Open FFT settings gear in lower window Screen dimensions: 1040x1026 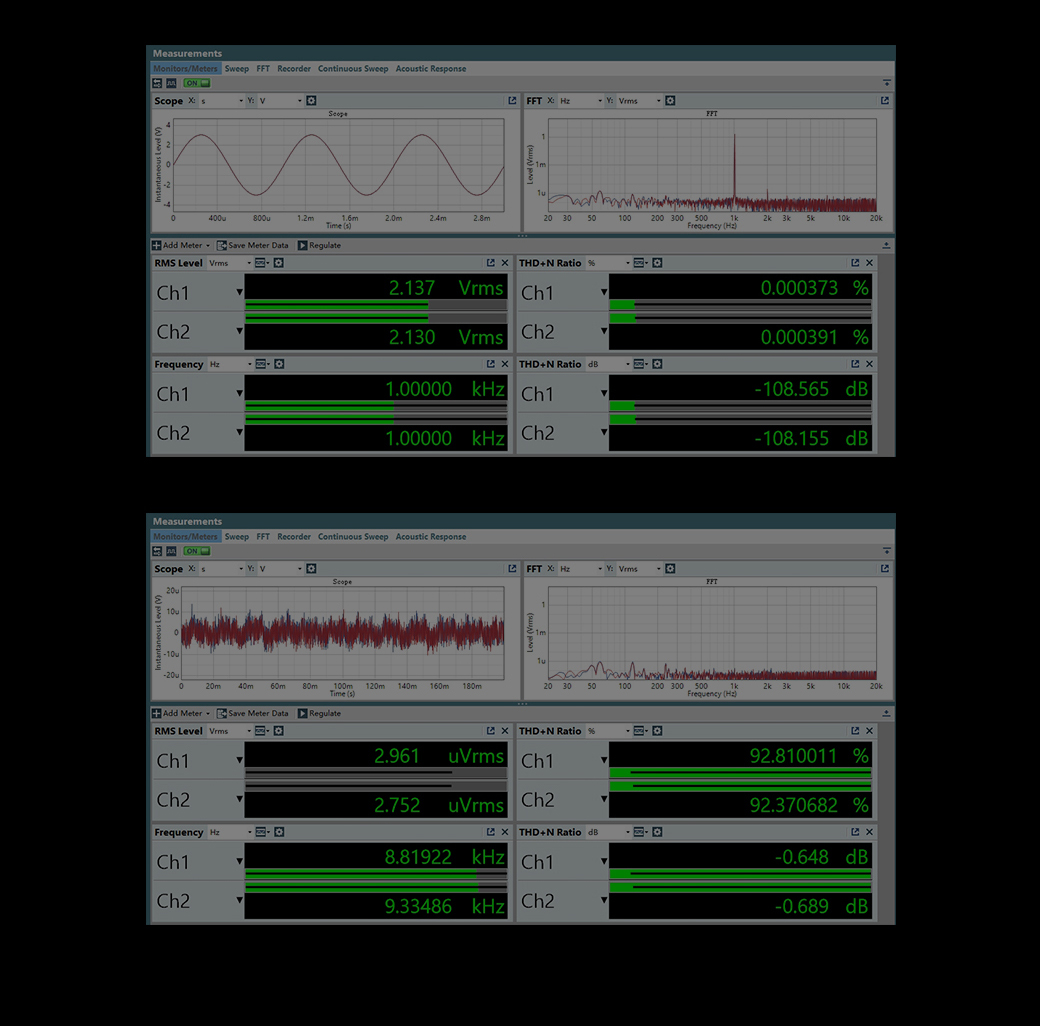point(670,569)
